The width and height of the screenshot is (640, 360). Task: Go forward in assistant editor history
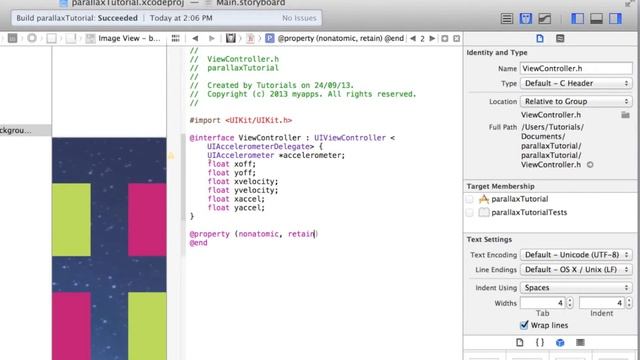tap(211, 38)
